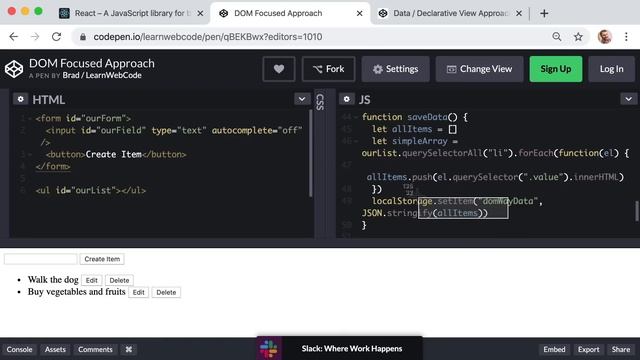Open JS editor settings gear
The height and width of the screenshot is (360, 640).
pos(347,99)
